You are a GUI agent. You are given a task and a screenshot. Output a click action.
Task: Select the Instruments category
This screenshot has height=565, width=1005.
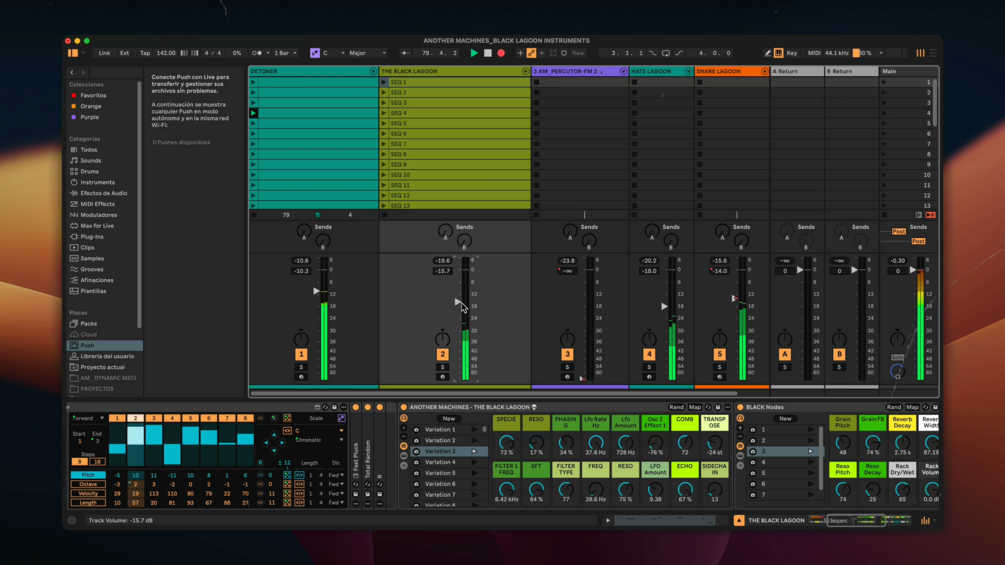point(97,183)
